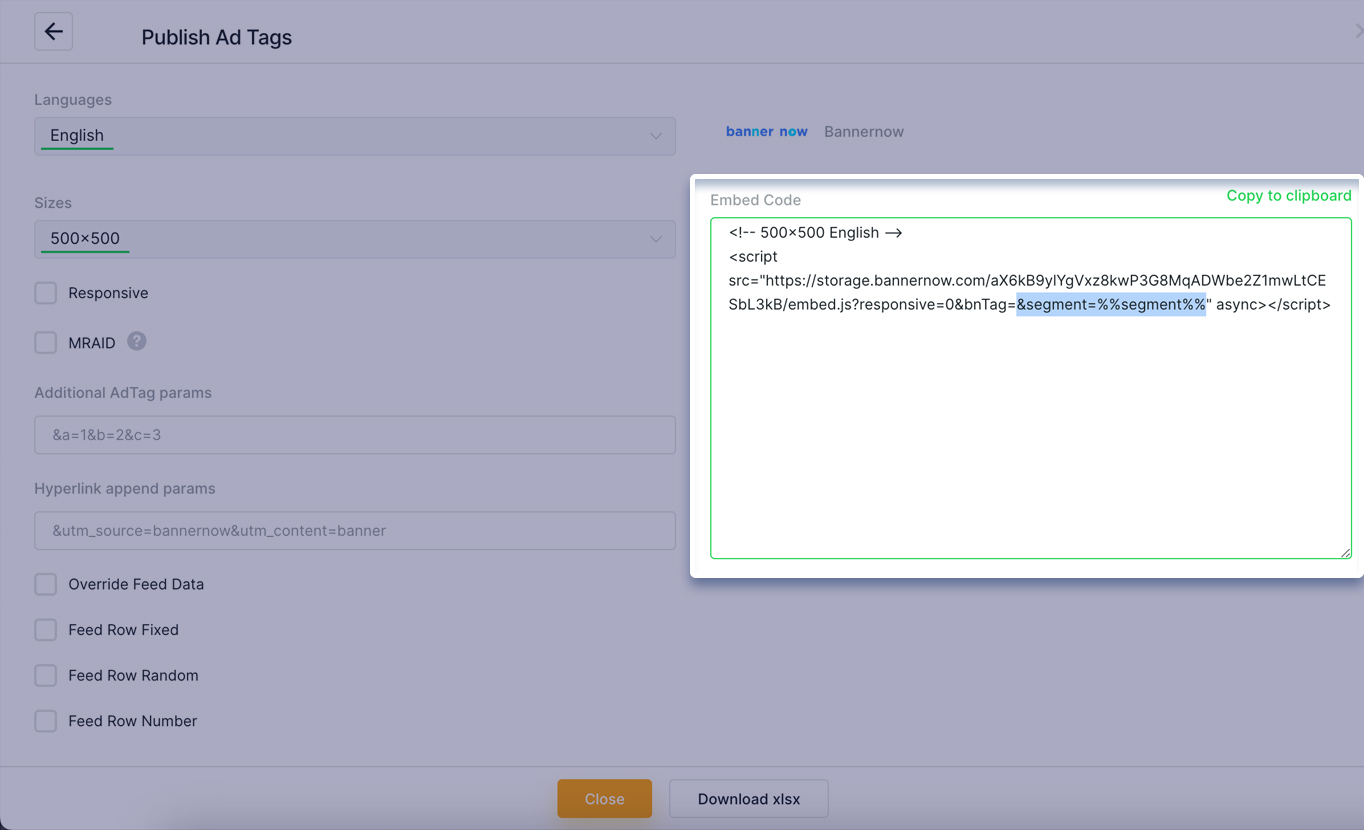
Task: Click the Additional AdTag params label
Action: [x=123, y=393]
